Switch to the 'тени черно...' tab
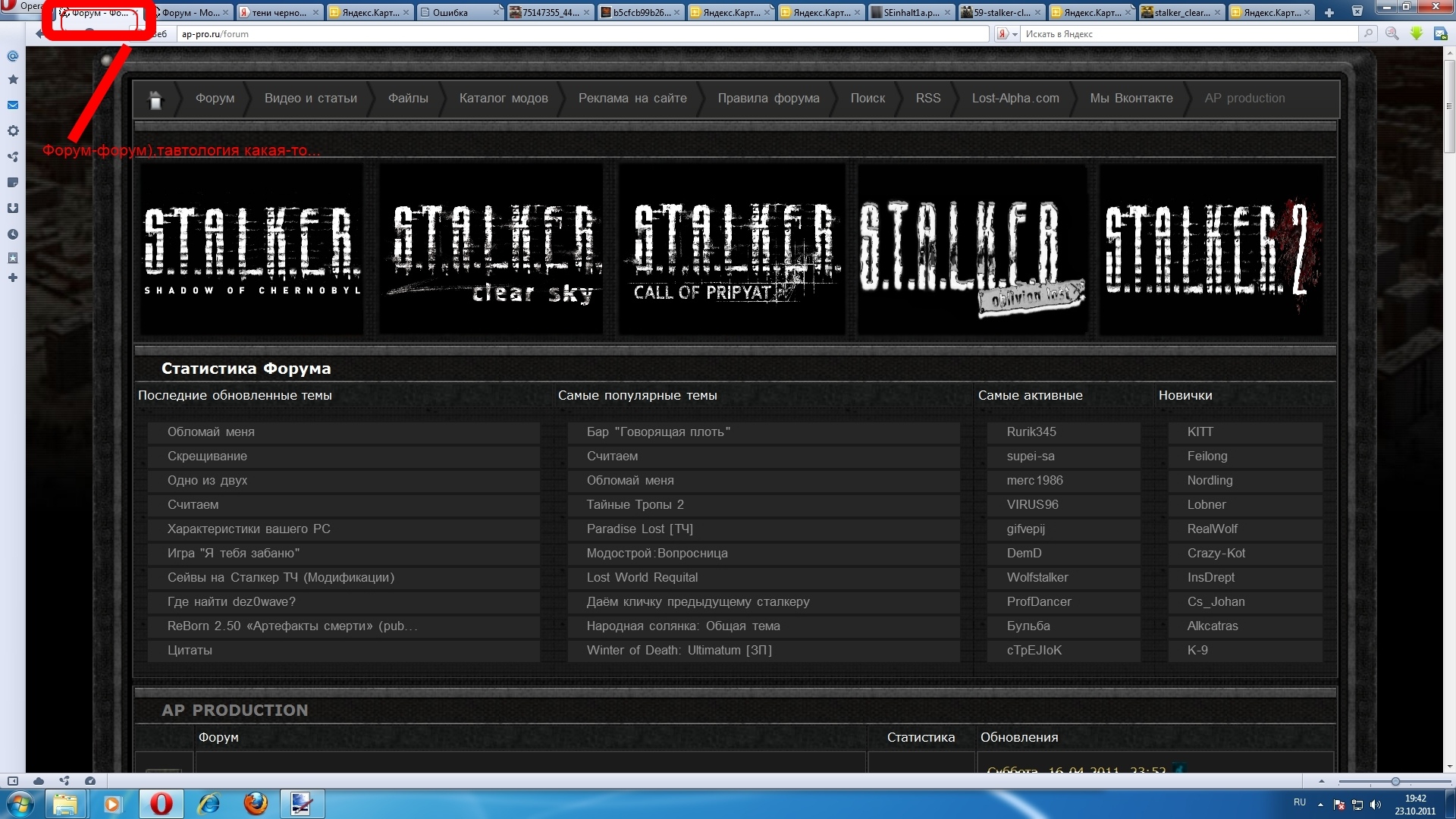The height and width of the screenshot is (819, 1456). pyautogui.click(x=279, y=13)
